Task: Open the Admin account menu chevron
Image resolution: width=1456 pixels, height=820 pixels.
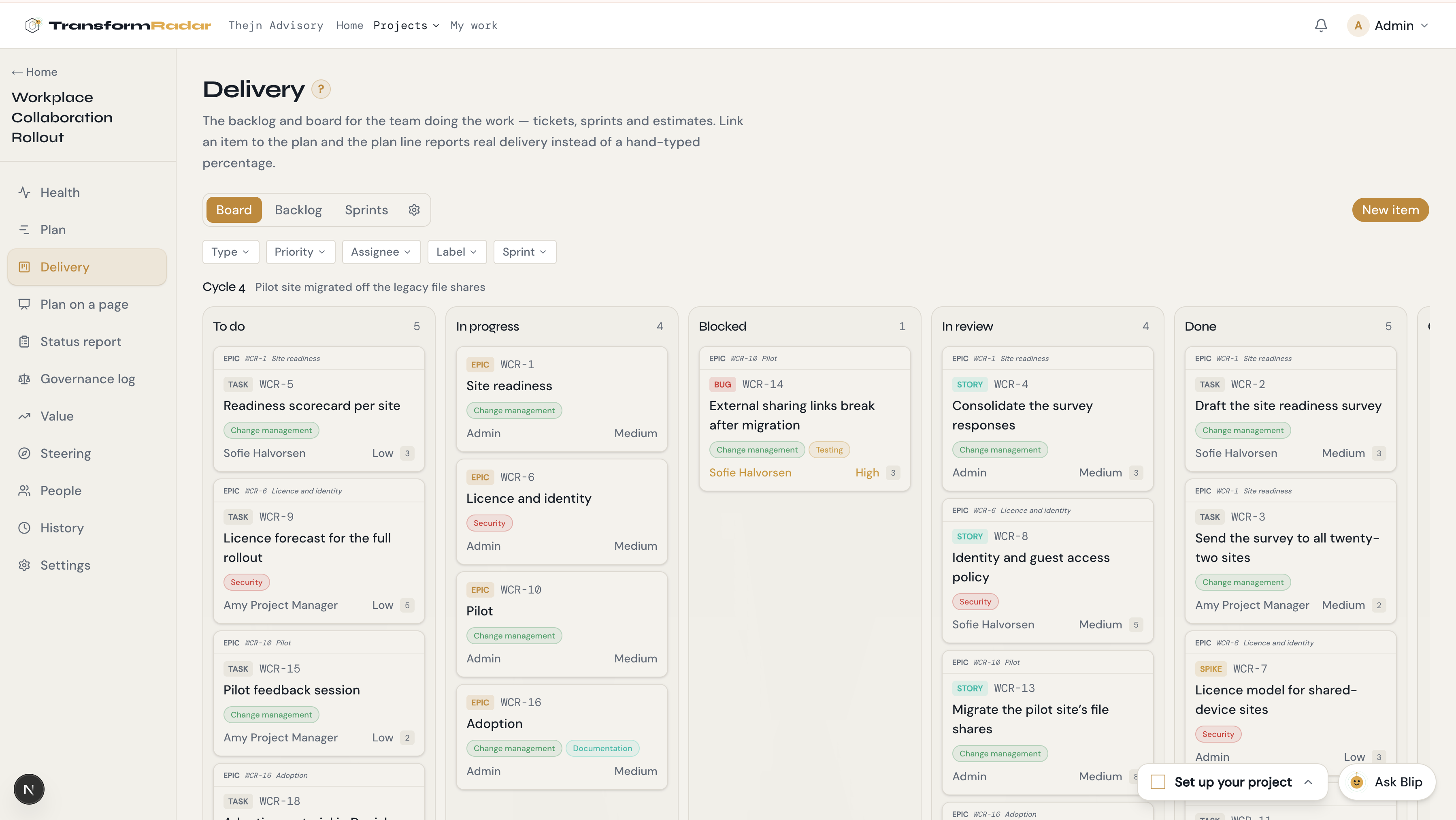Action: [1425, 26]
